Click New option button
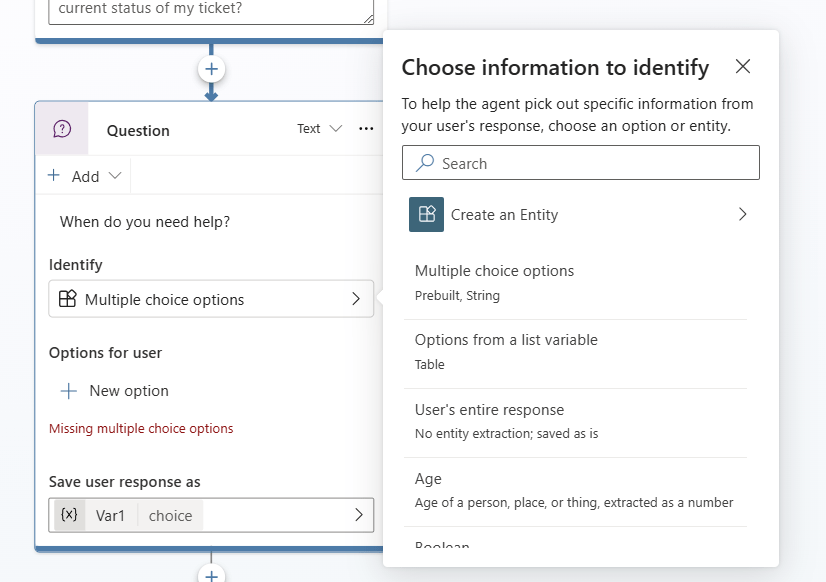This screenshot has height=582, width=826. click(x=114, y=391)
